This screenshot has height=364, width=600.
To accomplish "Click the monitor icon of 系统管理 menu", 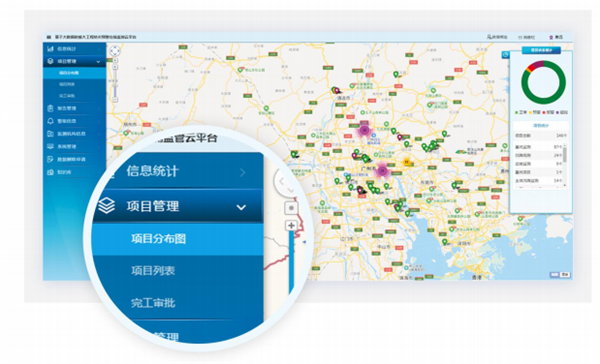I will (x=50, y=146).
